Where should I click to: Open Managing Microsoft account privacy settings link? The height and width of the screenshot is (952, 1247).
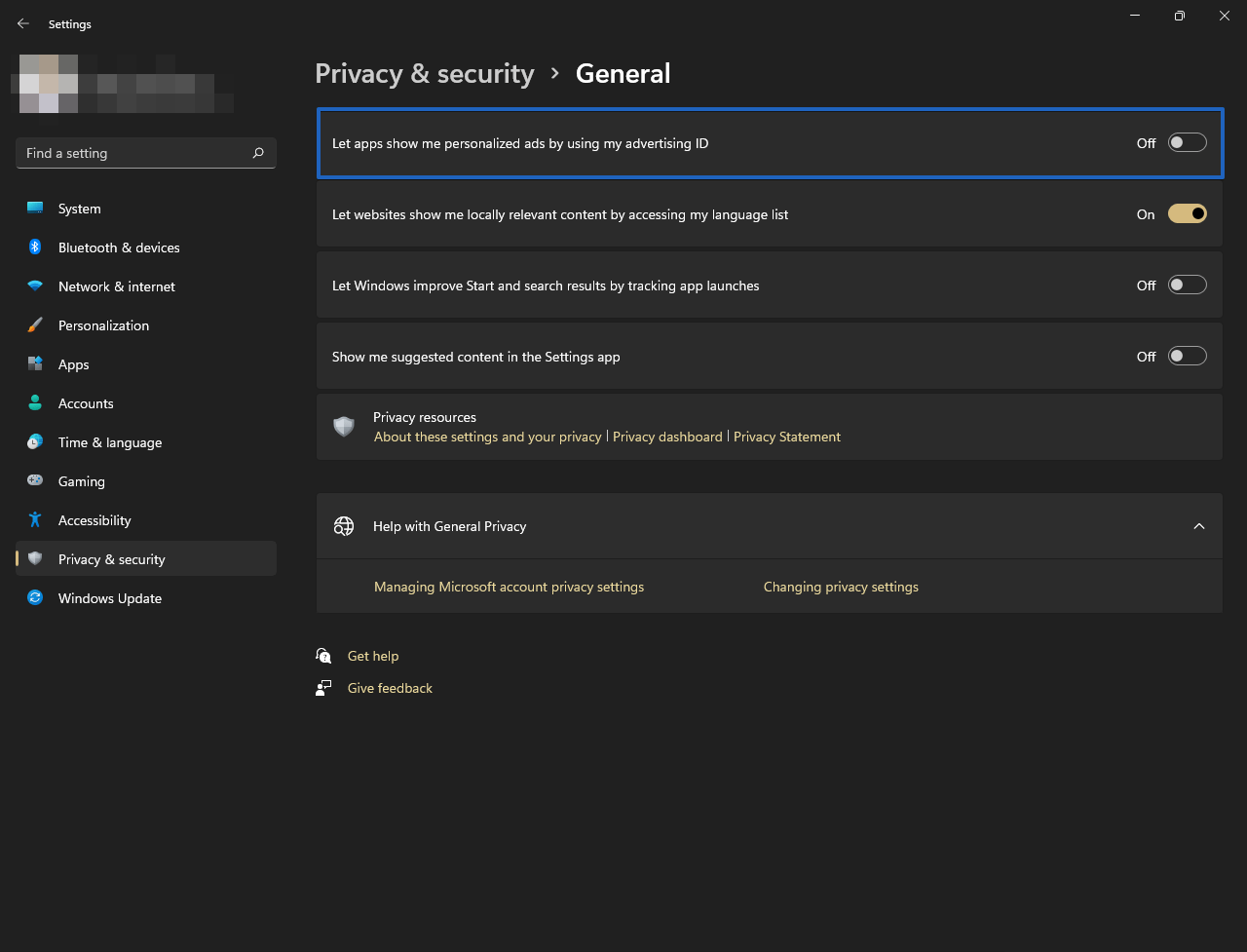click(509, 587)
